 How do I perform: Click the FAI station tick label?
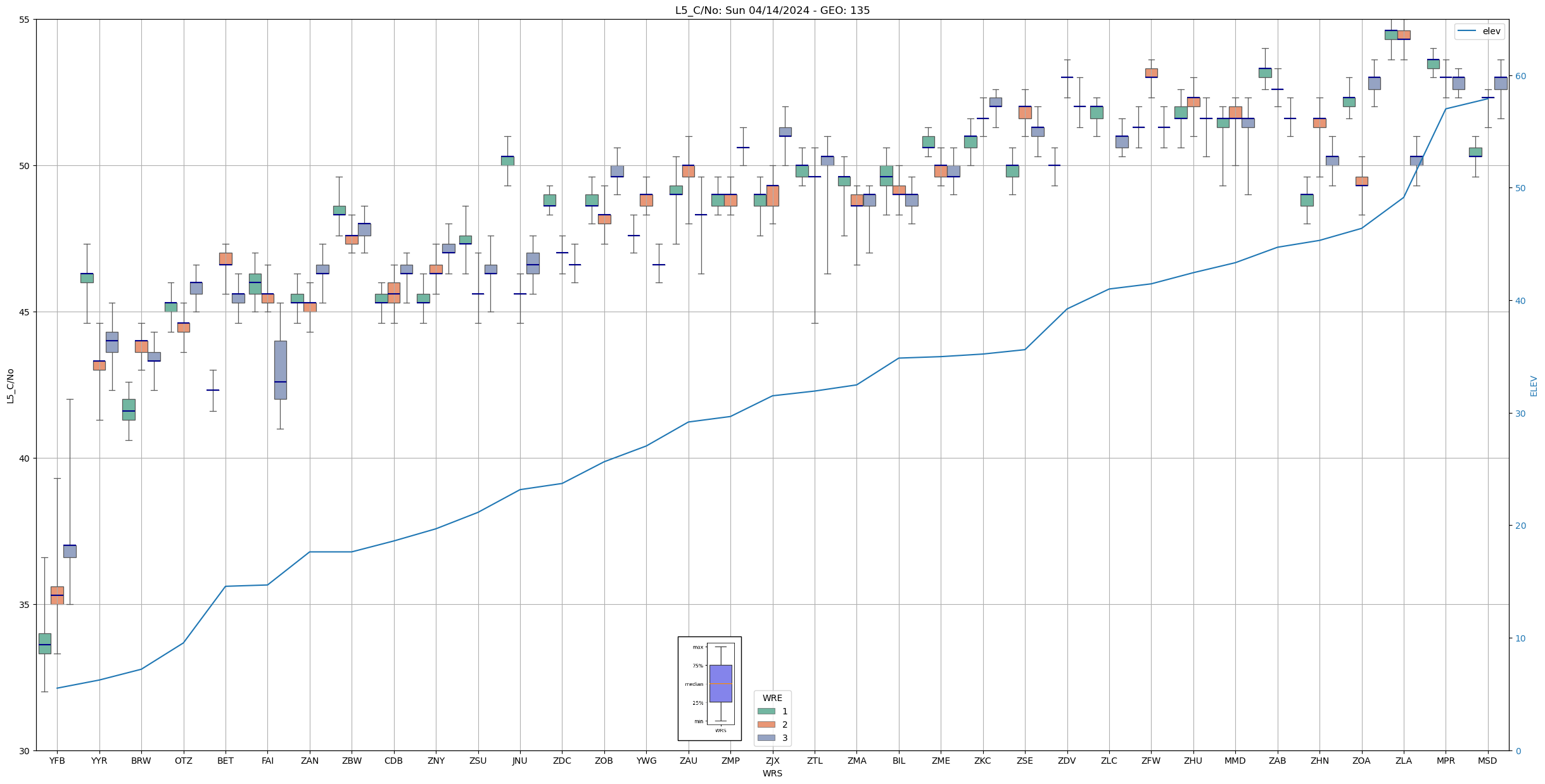pyautogui.click(x=267, y=761)
